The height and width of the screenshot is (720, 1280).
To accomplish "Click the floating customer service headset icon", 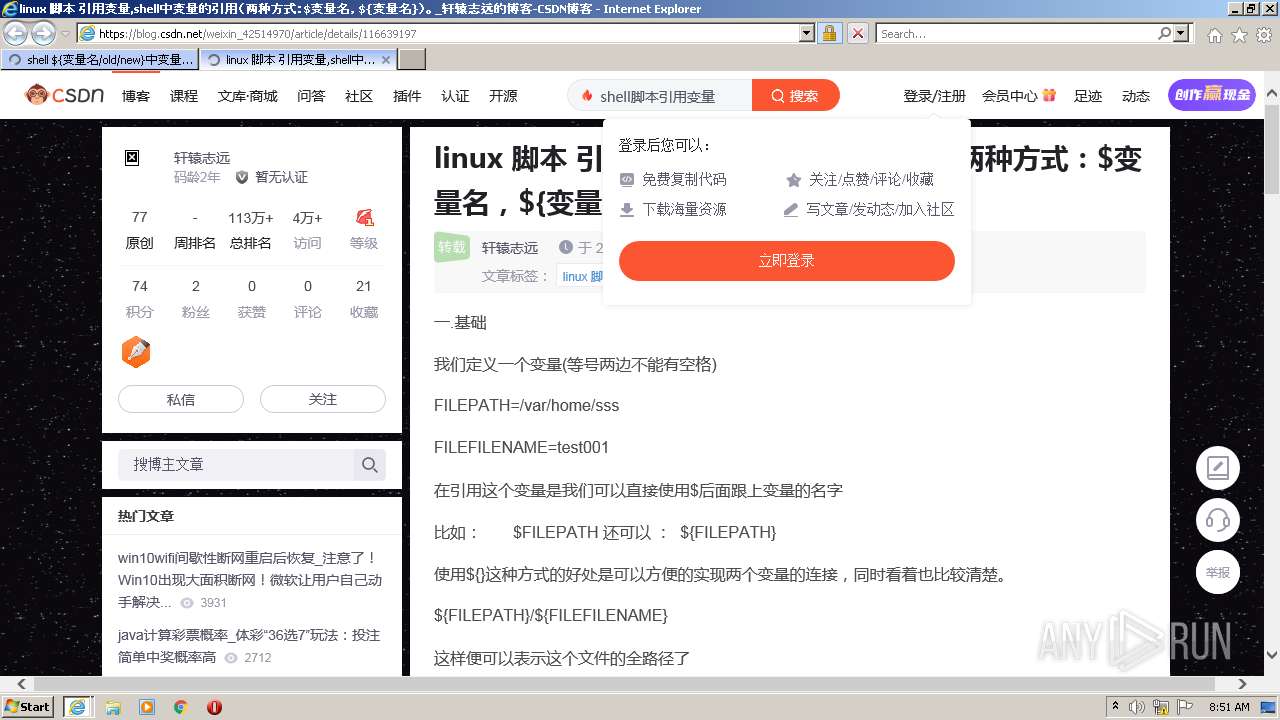I will pyautogui.click(x=1218, y=520).
